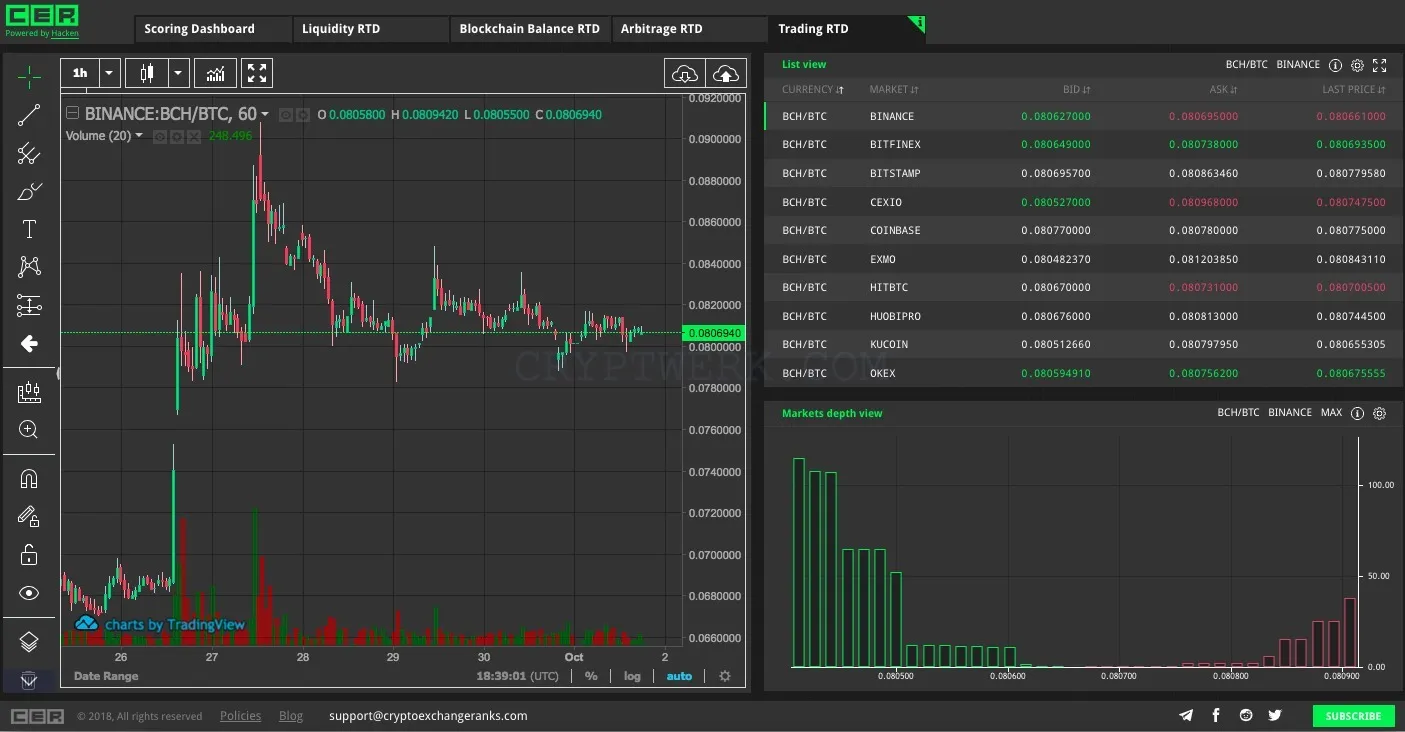Open the List view settings gear
This screenshot has width=1405, height=732.
[x=1357, y=65]
